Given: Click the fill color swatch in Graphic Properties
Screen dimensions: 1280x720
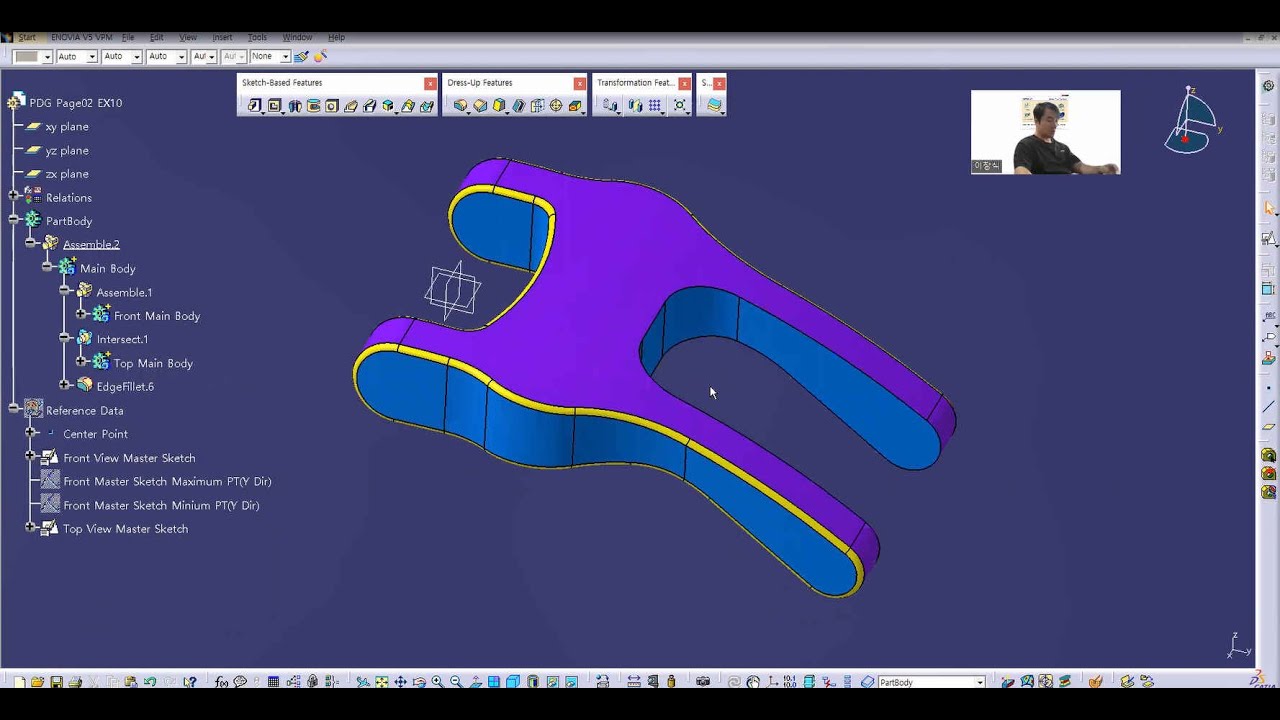Looking at the screenshot, I should (x=27, y=57).
